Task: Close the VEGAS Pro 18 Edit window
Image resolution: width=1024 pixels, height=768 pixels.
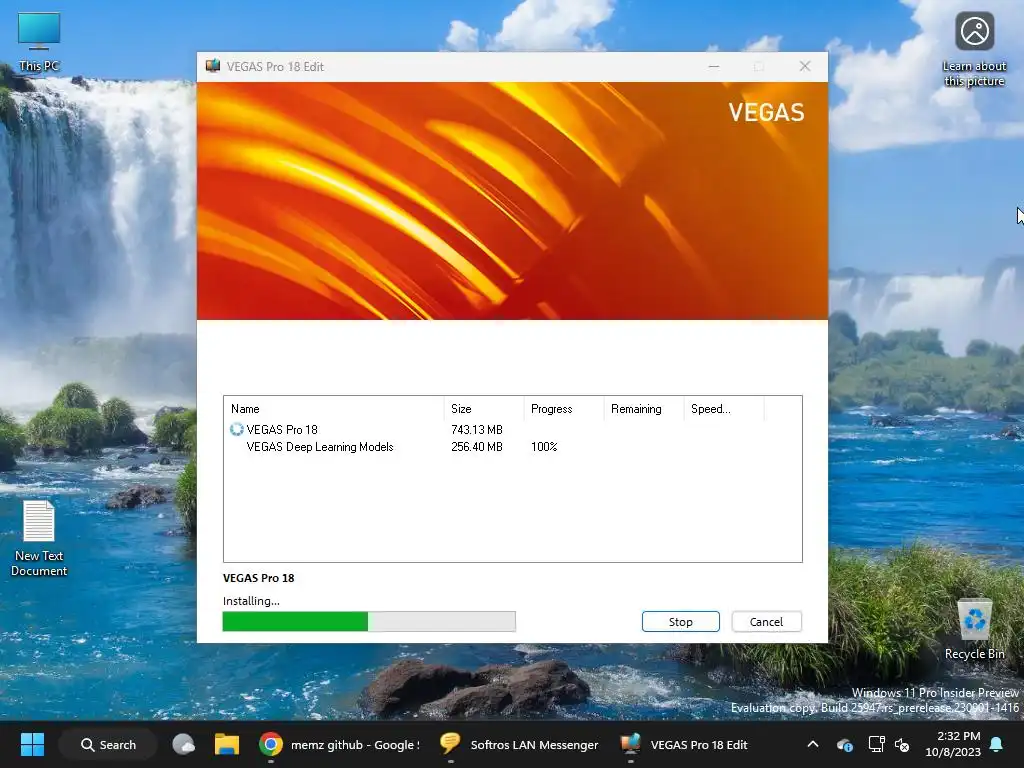Action: pyautogui.click(x=805, y=66)
